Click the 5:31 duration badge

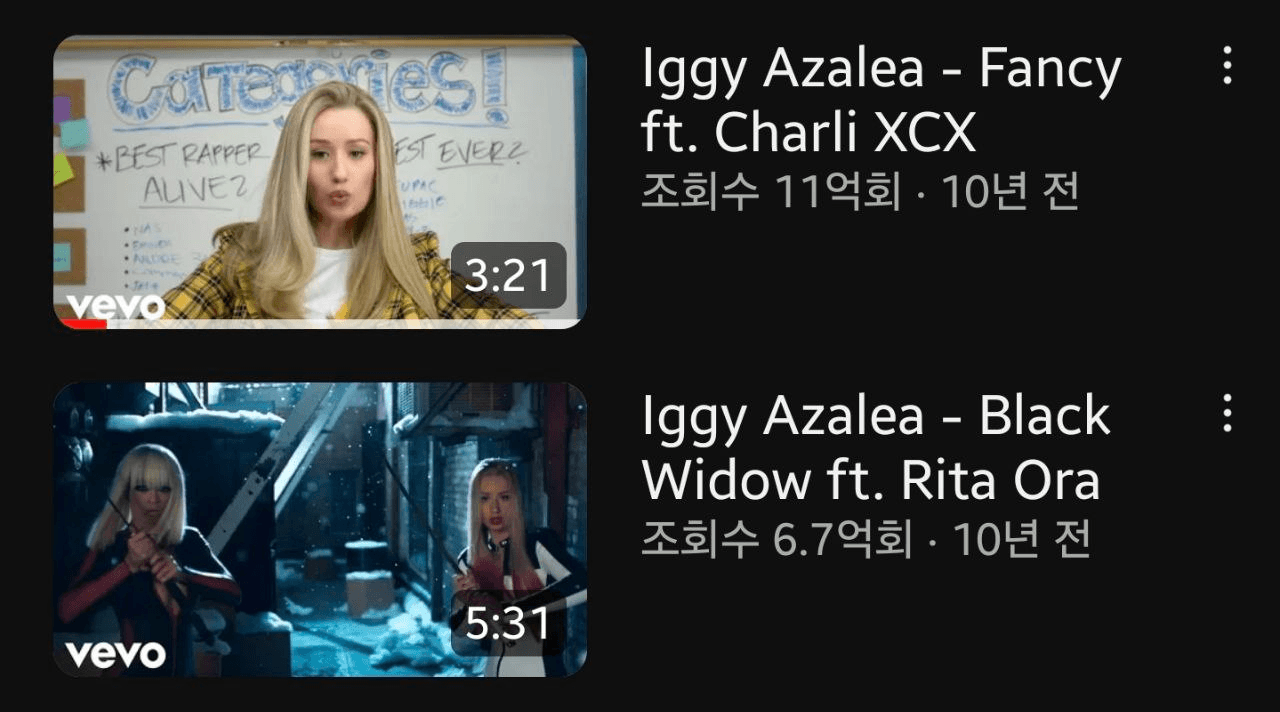(x=508, y=623)
